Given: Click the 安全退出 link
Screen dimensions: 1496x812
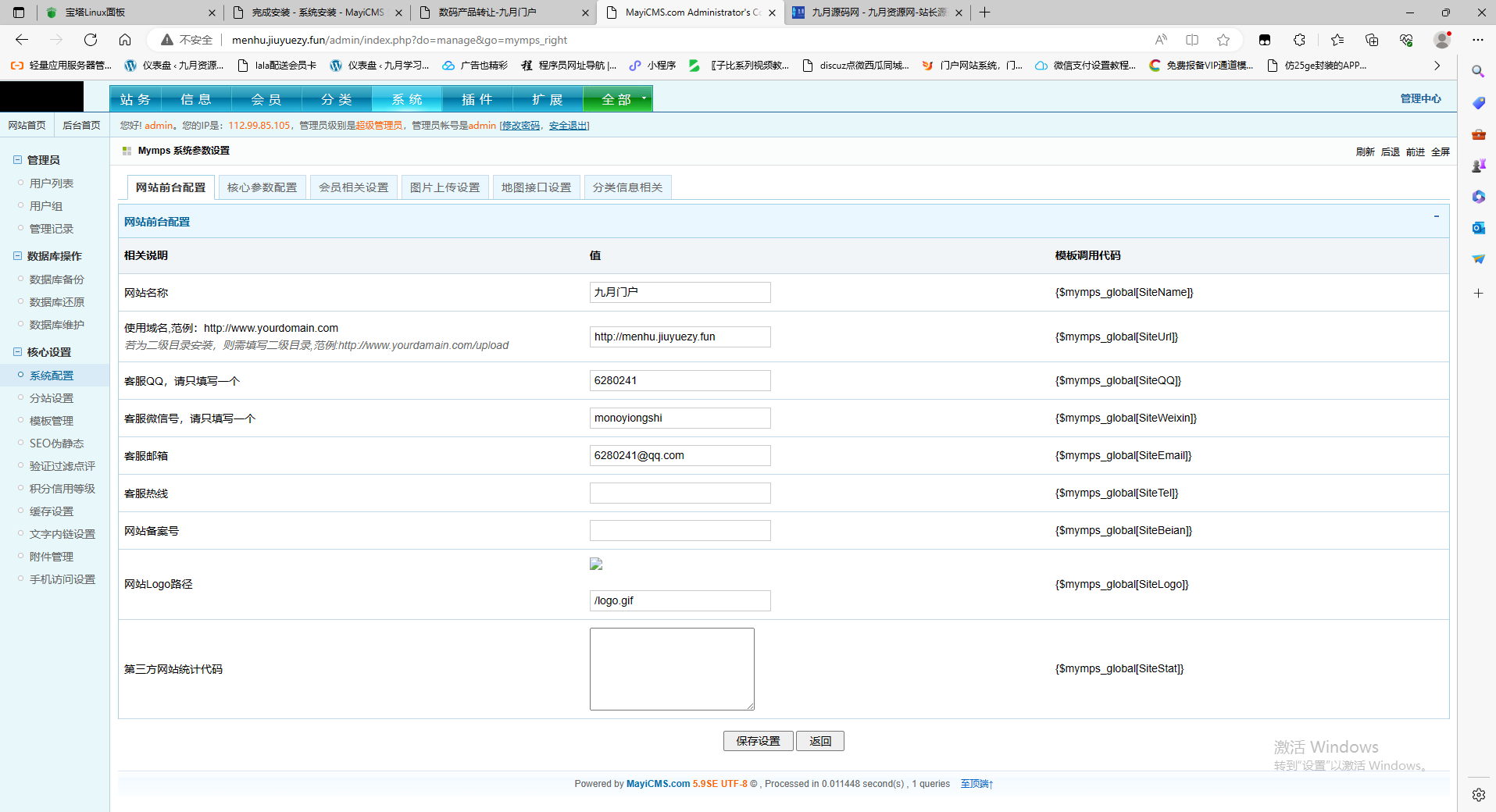Looking at the screenshot, I should point(568,126).
